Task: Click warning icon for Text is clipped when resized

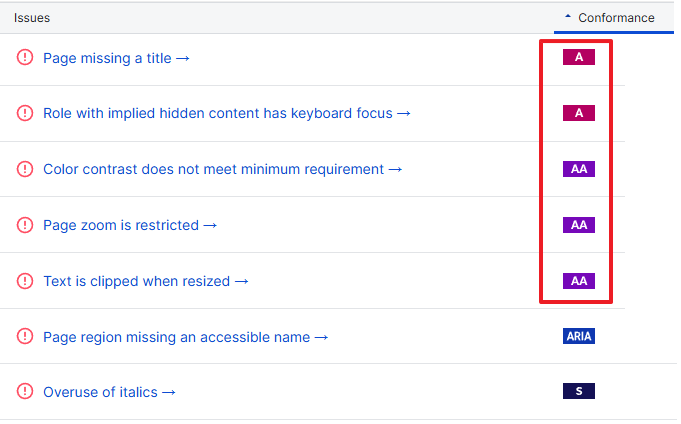Action: (x=25, y=281)
